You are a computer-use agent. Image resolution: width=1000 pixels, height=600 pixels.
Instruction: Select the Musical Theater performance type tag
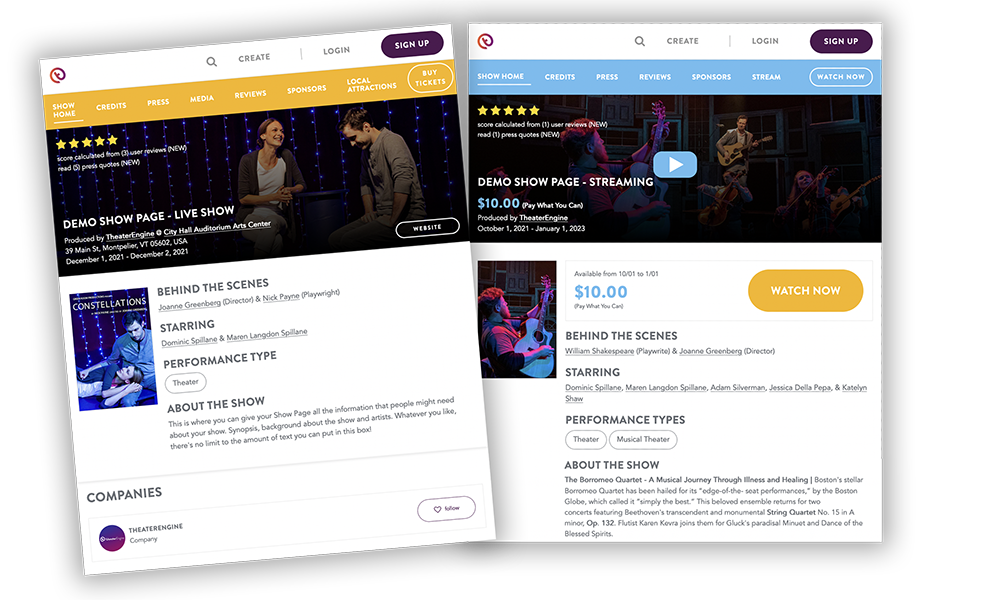coord(643,439)
